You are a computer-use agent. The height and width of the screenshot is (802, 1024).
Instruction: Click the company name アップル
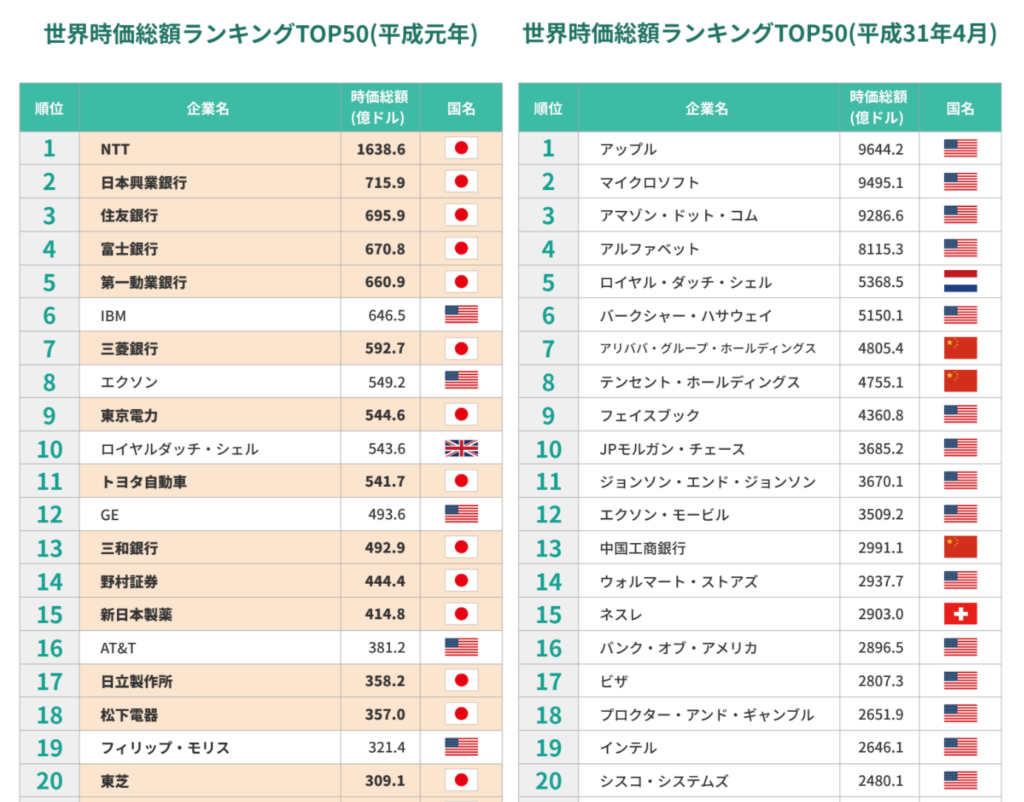click(x=628, y=149)
